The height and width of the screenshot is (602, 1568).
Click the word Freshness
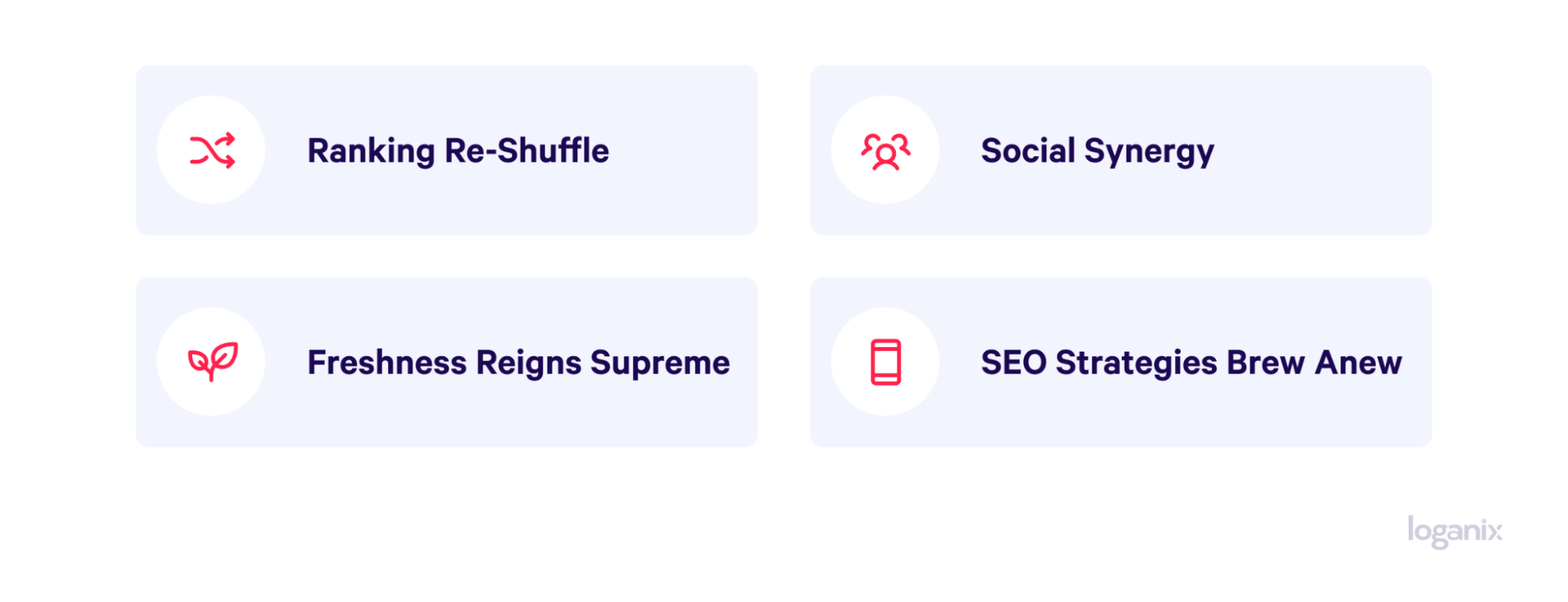point(387,363)
